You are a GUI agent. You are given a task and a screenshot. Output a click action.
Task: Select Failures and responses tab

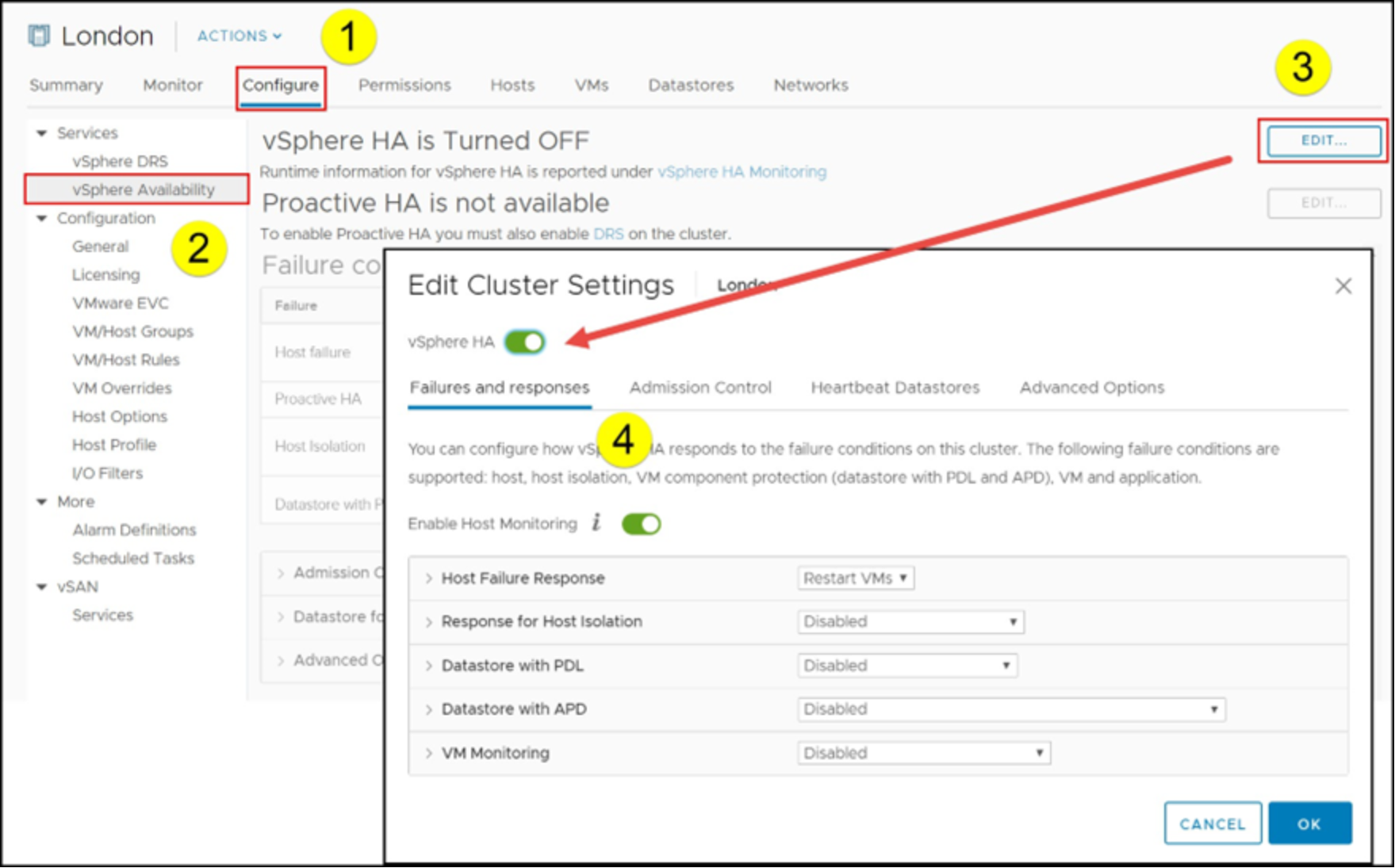[500, 388]
